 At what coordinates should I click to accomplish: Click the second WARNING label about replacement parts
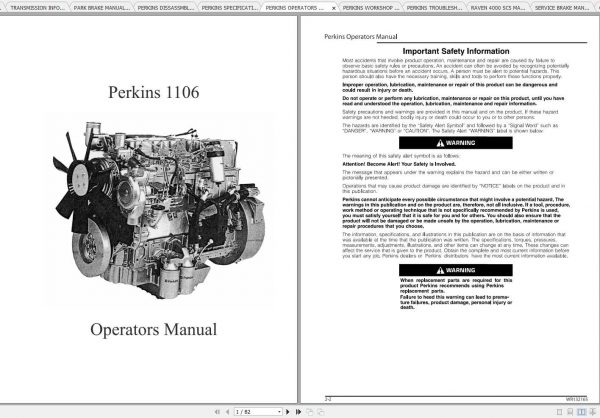[456, 270]
